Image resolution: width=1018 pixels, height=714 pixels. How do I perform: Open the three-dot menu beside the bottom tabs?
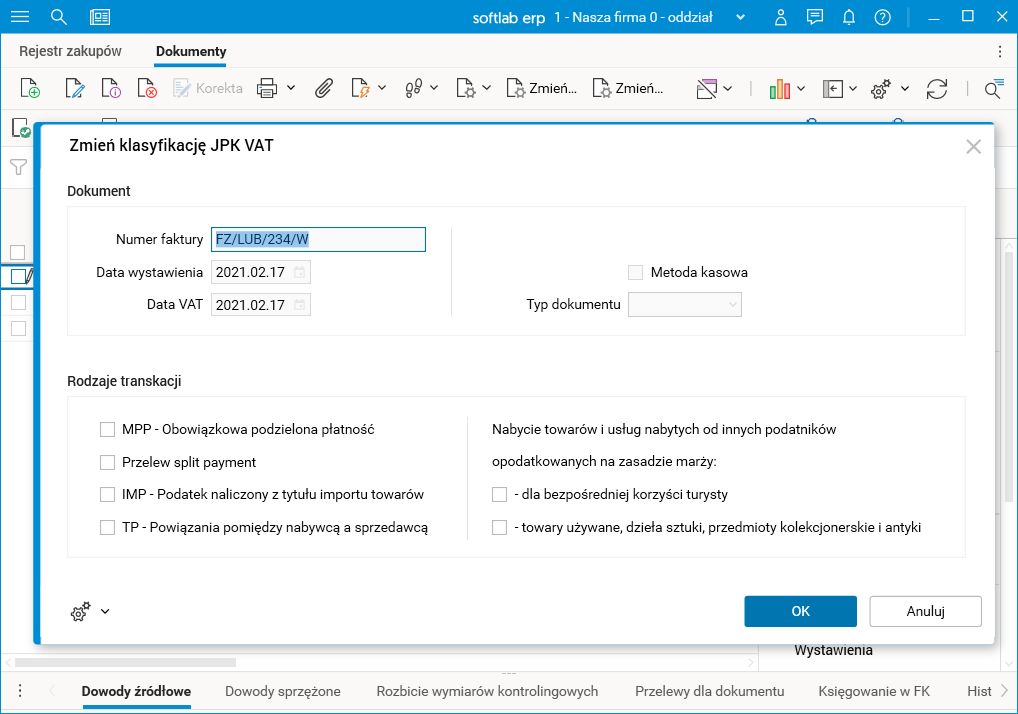20,691
